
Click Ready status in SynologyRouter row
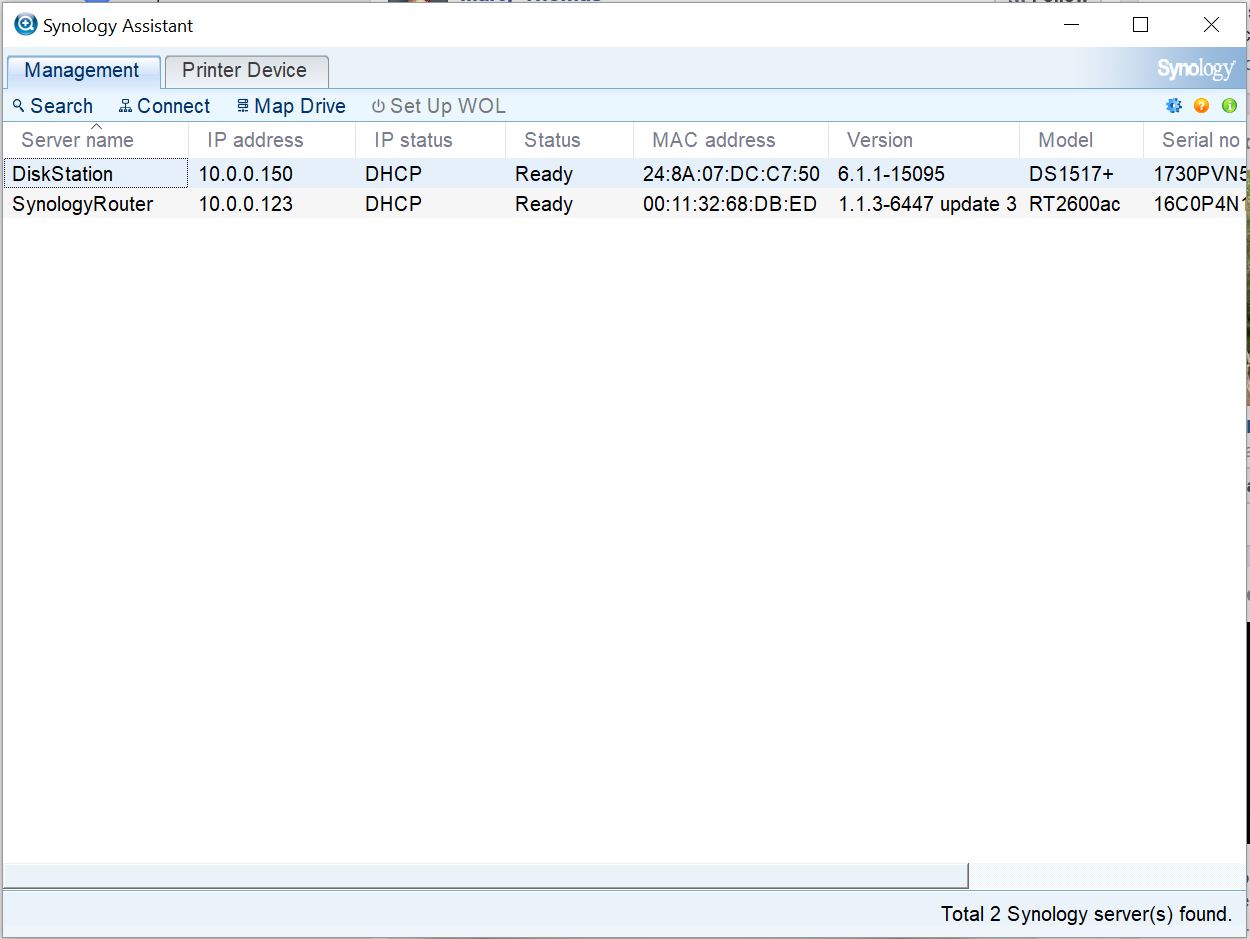(544, 204)
